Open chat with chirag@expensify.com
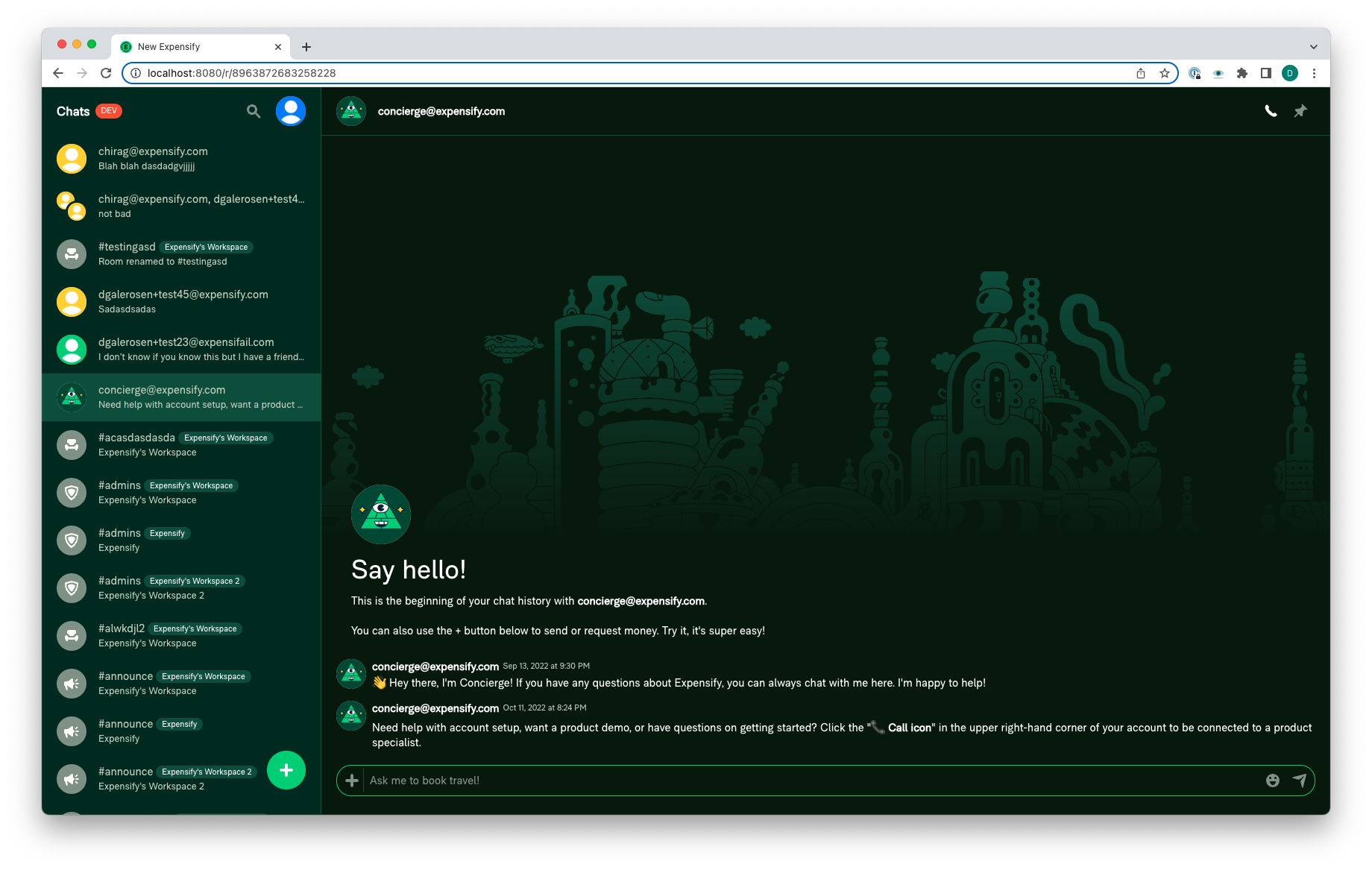The height and width of the screenshot is (870, 1372). click(x=181, y=159)
